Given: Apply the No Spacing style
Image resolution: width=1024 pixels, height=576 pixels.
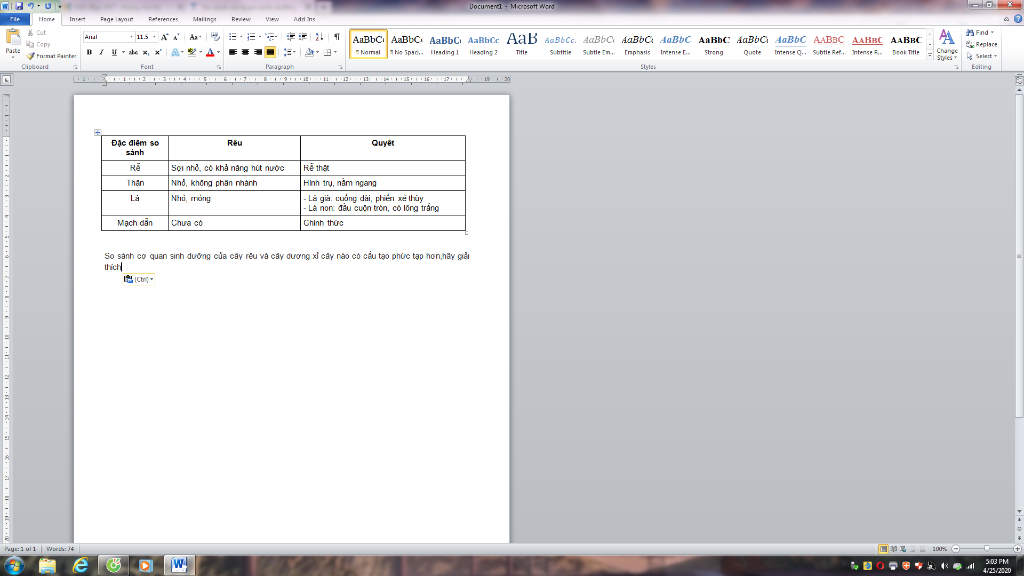Looking at the screenshot, I should point(406,44).
